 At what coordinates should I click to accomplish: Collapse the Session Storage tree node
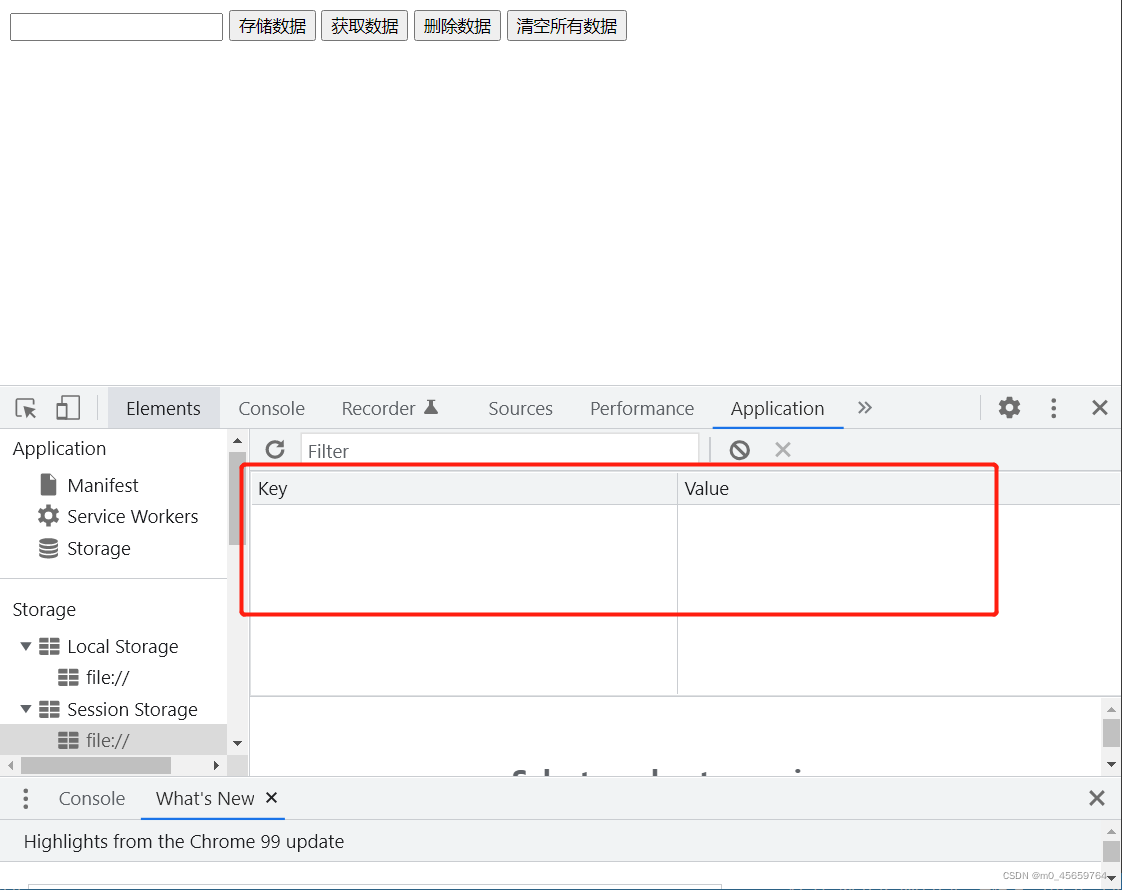27,709
